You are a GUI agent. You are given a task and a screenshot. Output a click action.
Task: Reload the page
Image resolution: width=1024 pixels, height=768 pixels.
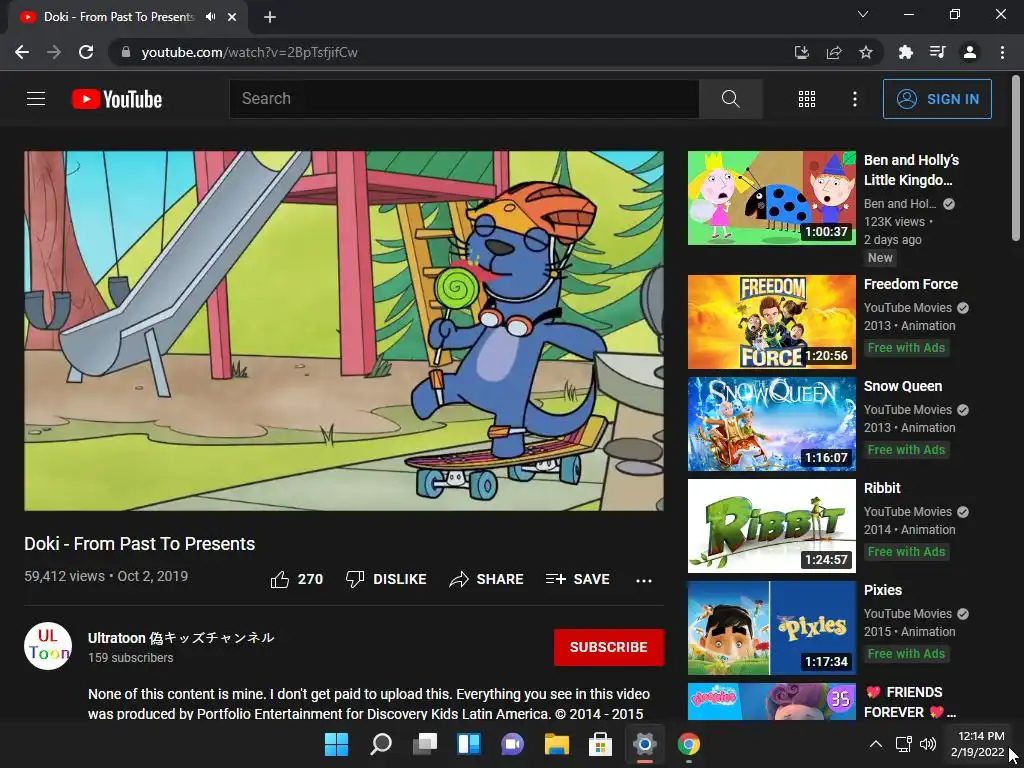pos(86,52)
